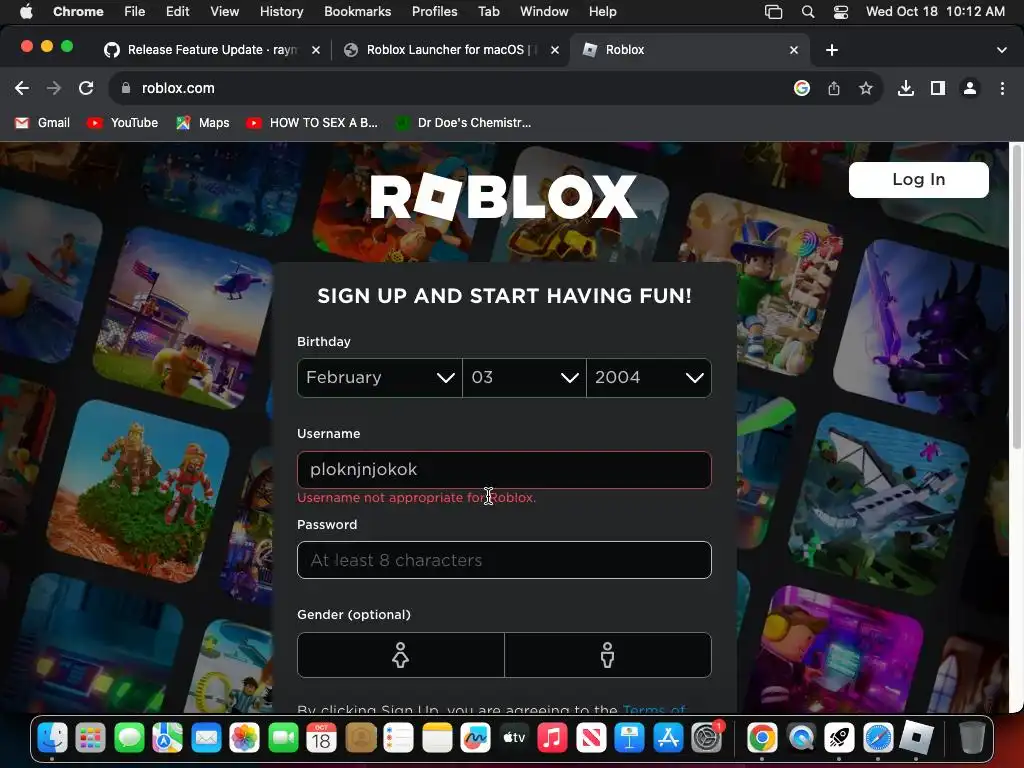Image resolution: width=1024 pixels, height=768 pixels.
Task: Open Photos app in the dock
Action: tap(245, 739)
